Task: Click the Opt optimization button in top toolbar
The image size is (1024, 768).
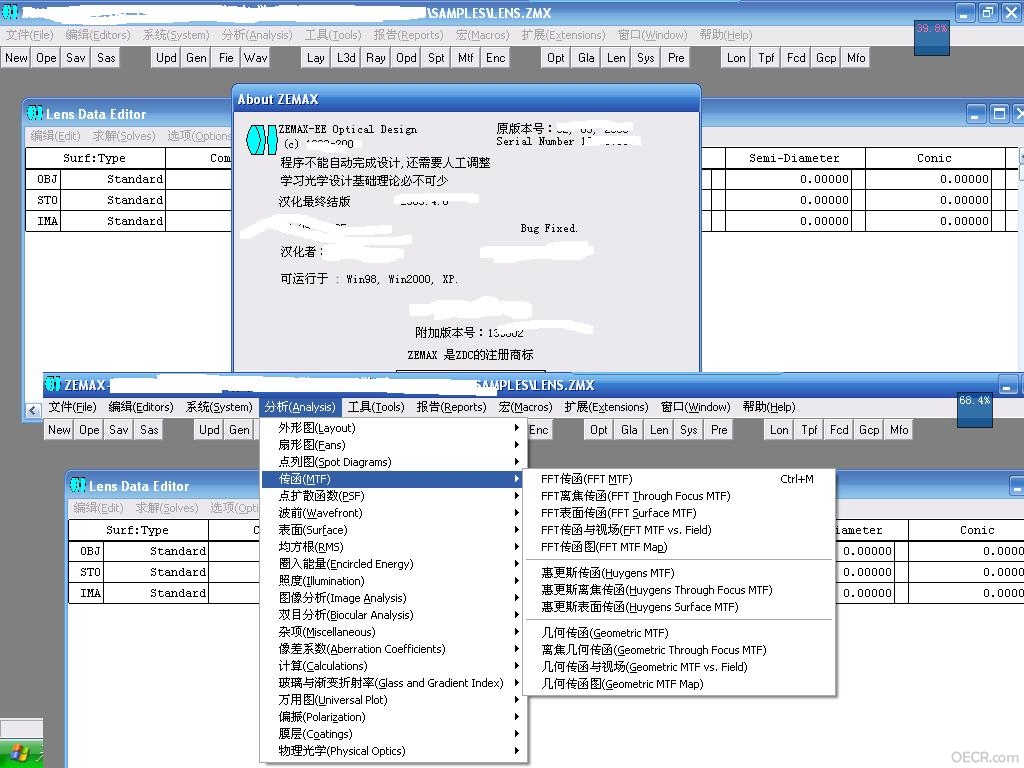Action: pos(556,57)
